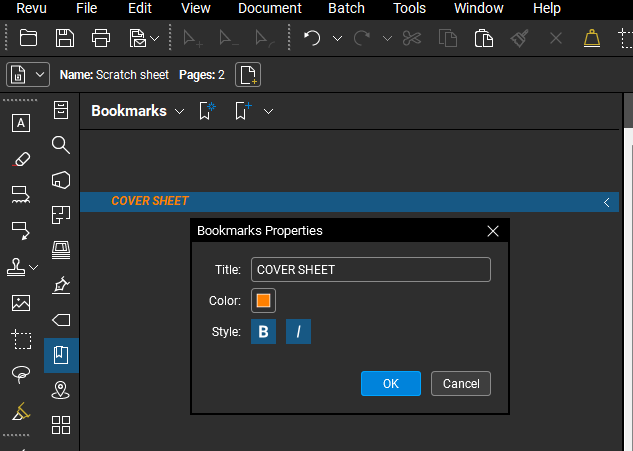Click the collapse arrow on the COVER SHEET row
Screen dimensions: 633x451
pos(606,202)
